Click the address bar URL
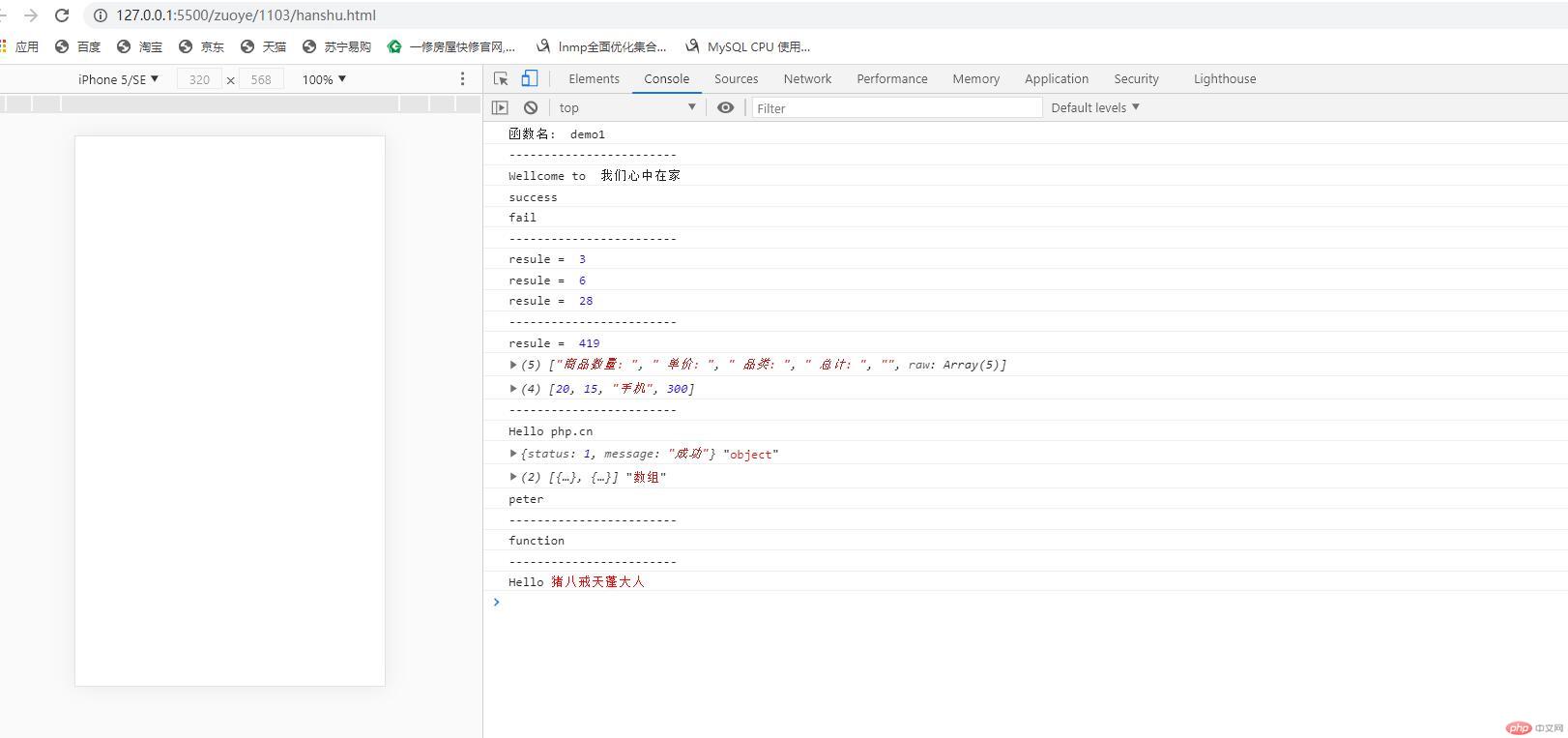Screen dimensions: 1568x738 246,15
